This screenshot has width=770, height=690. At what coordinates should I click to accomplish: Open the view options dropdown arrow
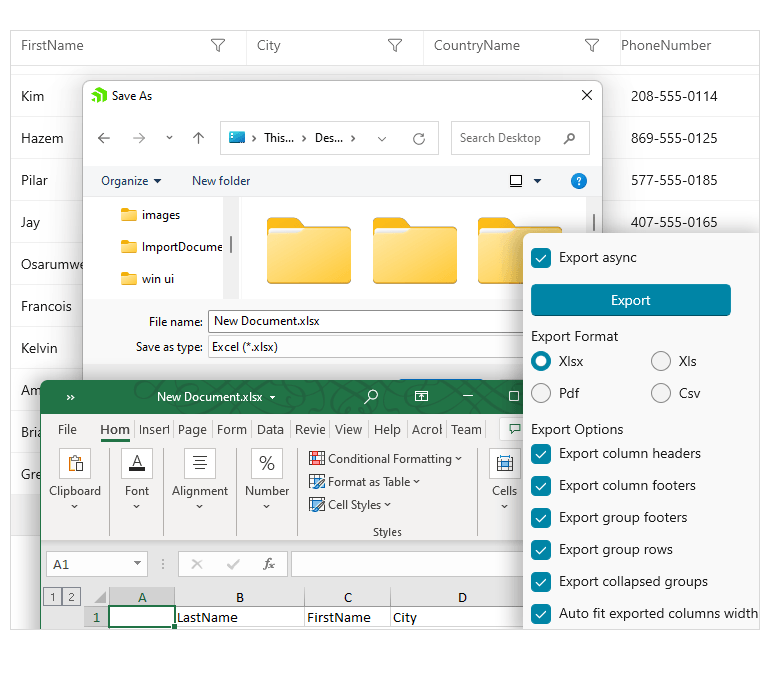(538, 181)
